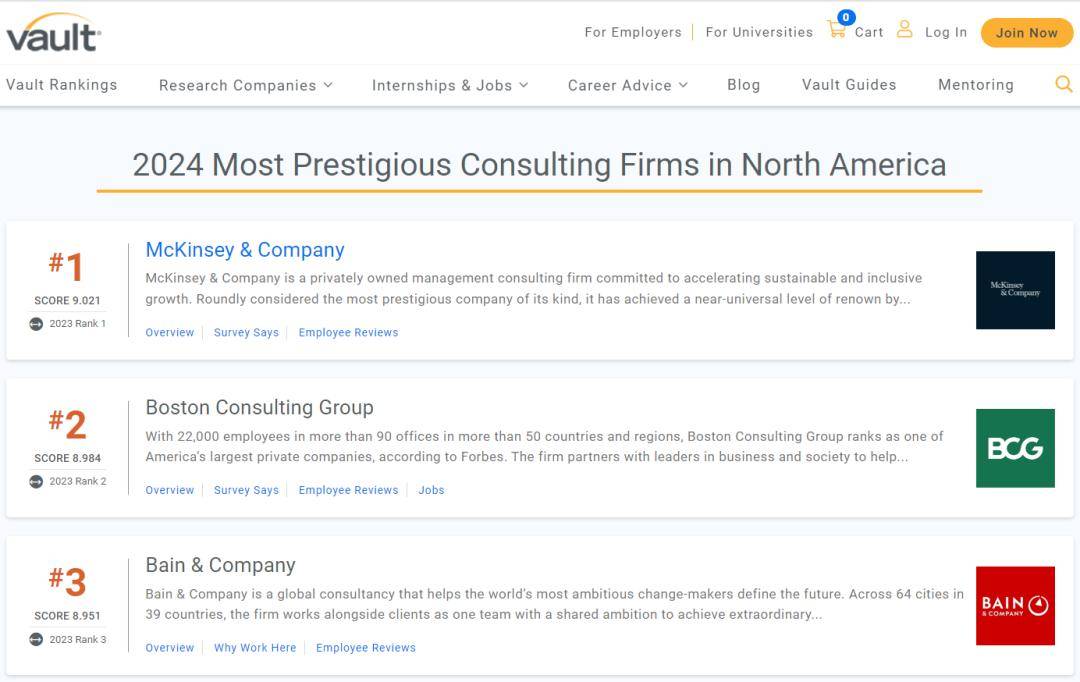Select the Mentoring nav item
This screenshot has height=682, width=1080.
[x=975, y=85]
